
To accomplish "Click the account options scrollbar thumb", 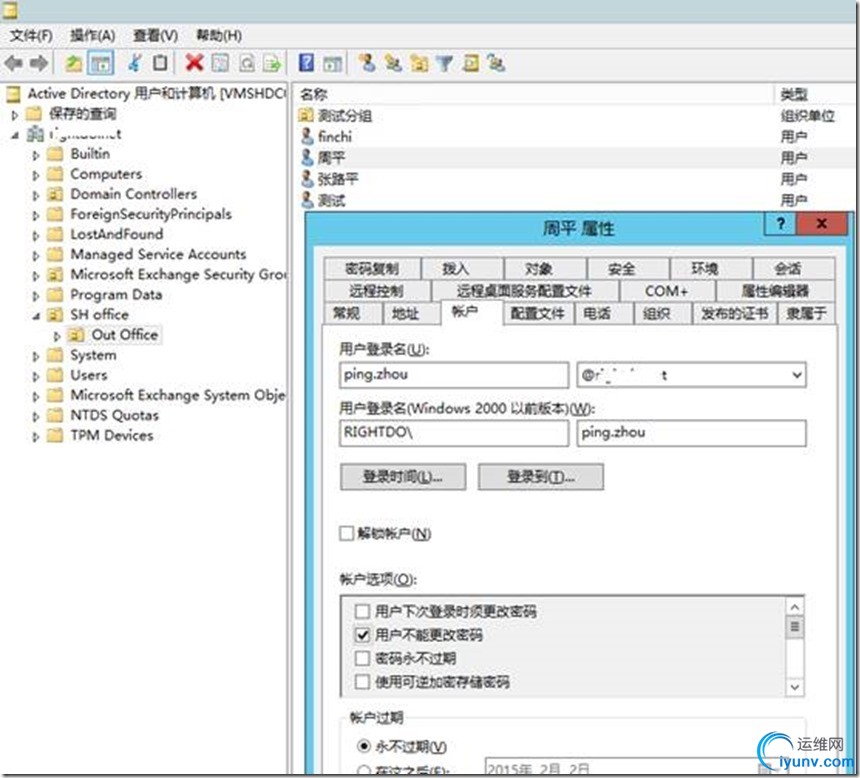I will [794, 627].
